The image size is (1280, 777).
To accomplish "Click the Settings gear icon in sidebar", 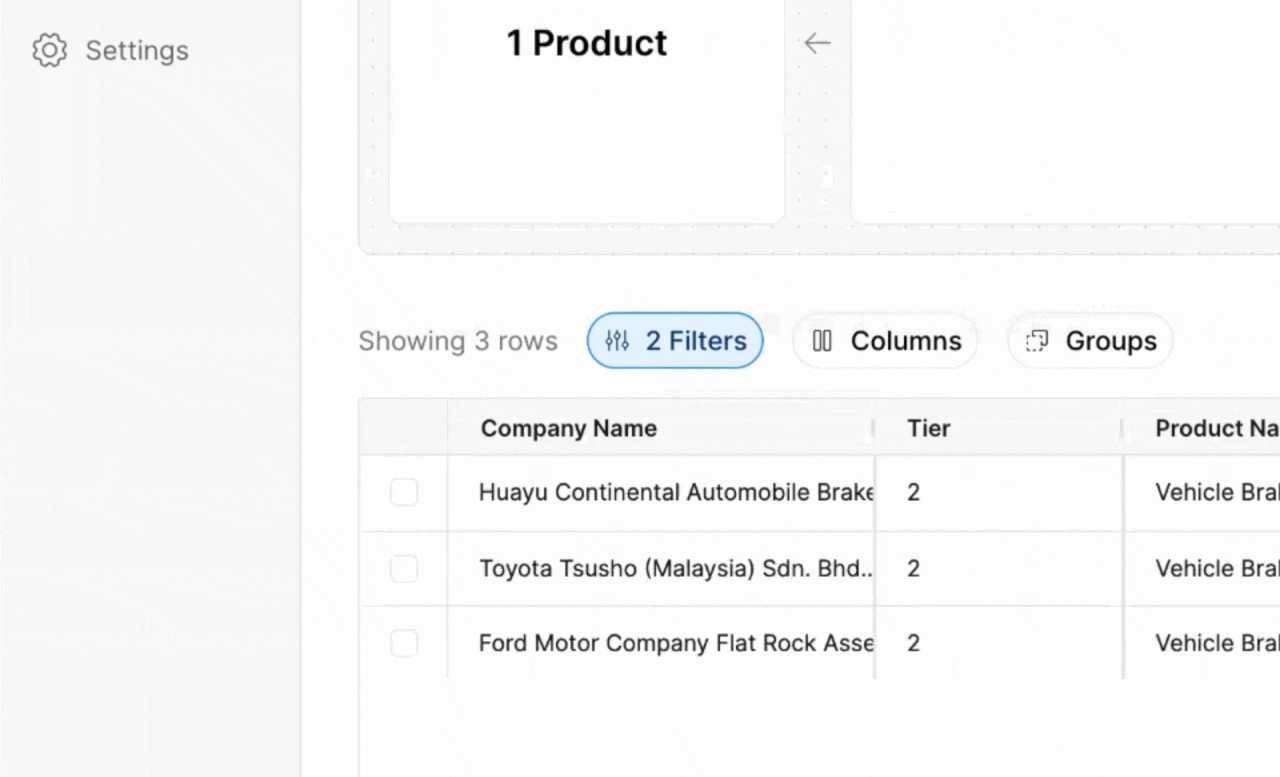I will tap(49, 50).
